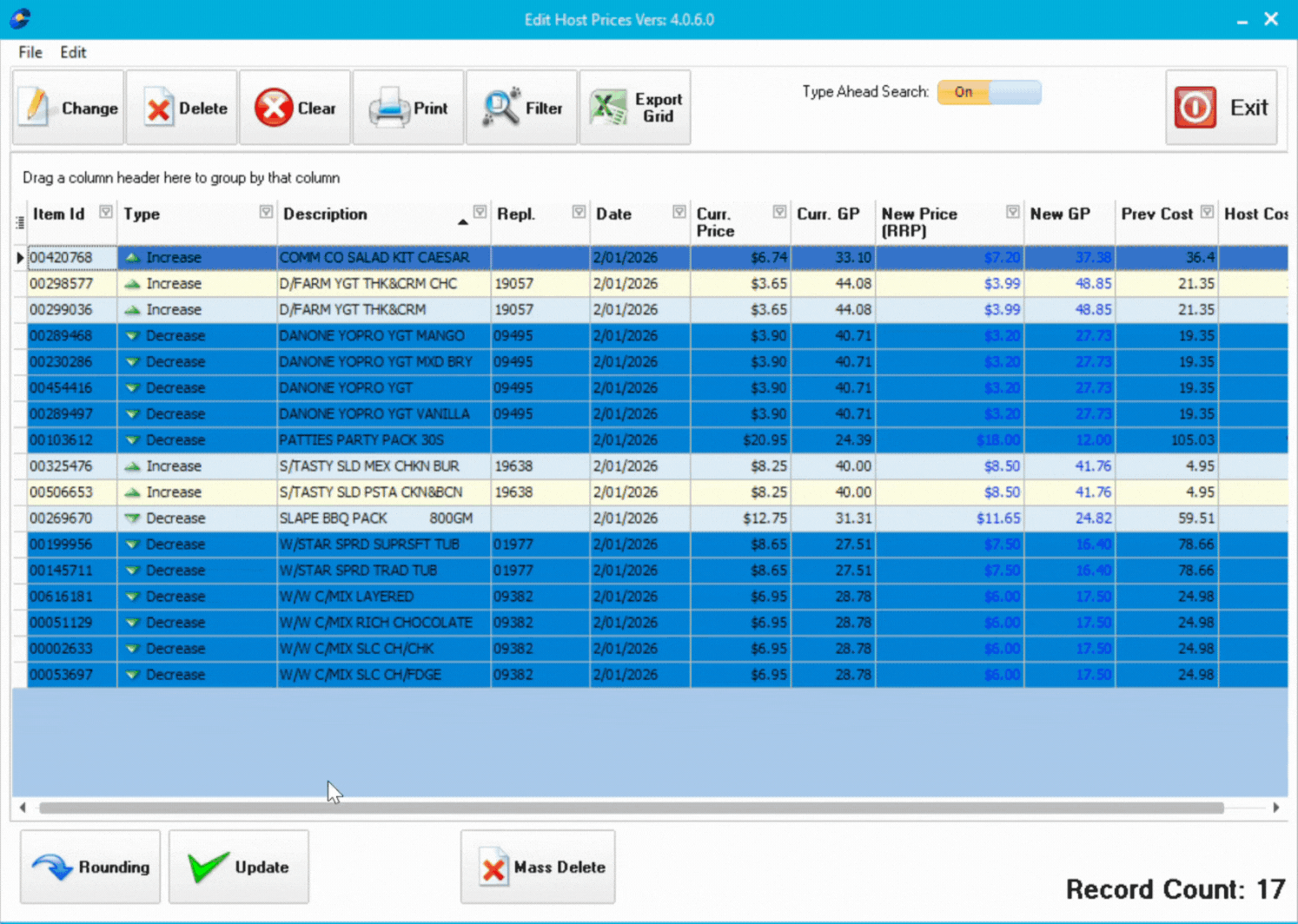Open the File menu
This screenshot has width=1298, height=924.
pos(30,52)
